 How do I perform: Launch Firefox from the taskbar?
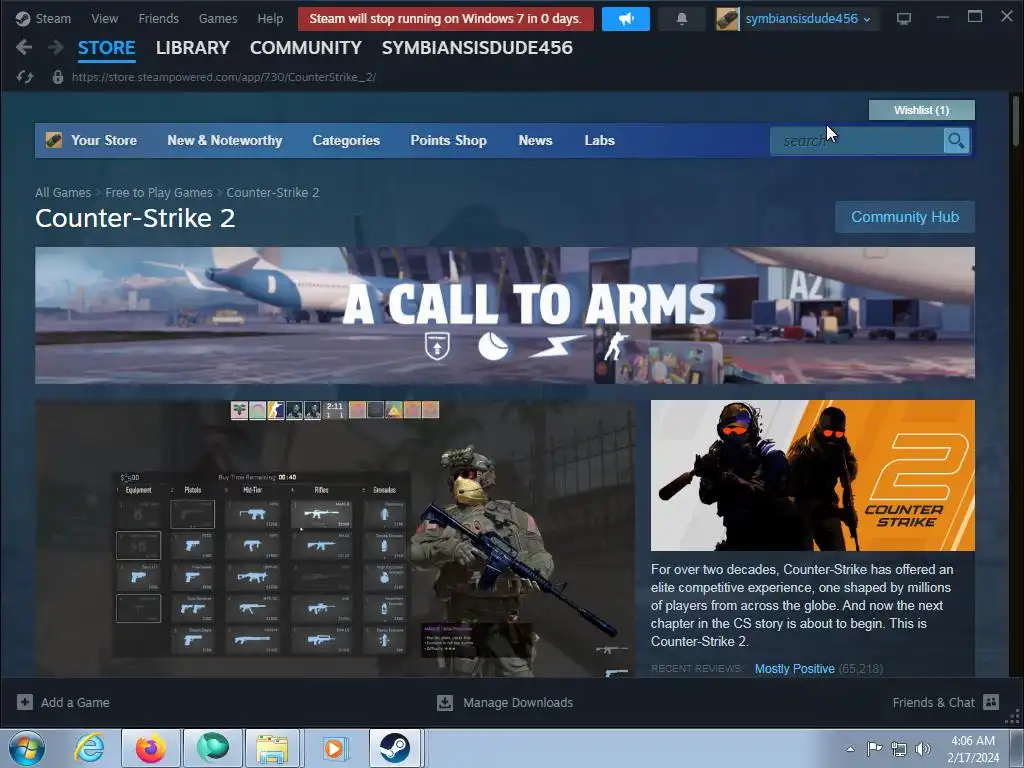click(151, 748)
